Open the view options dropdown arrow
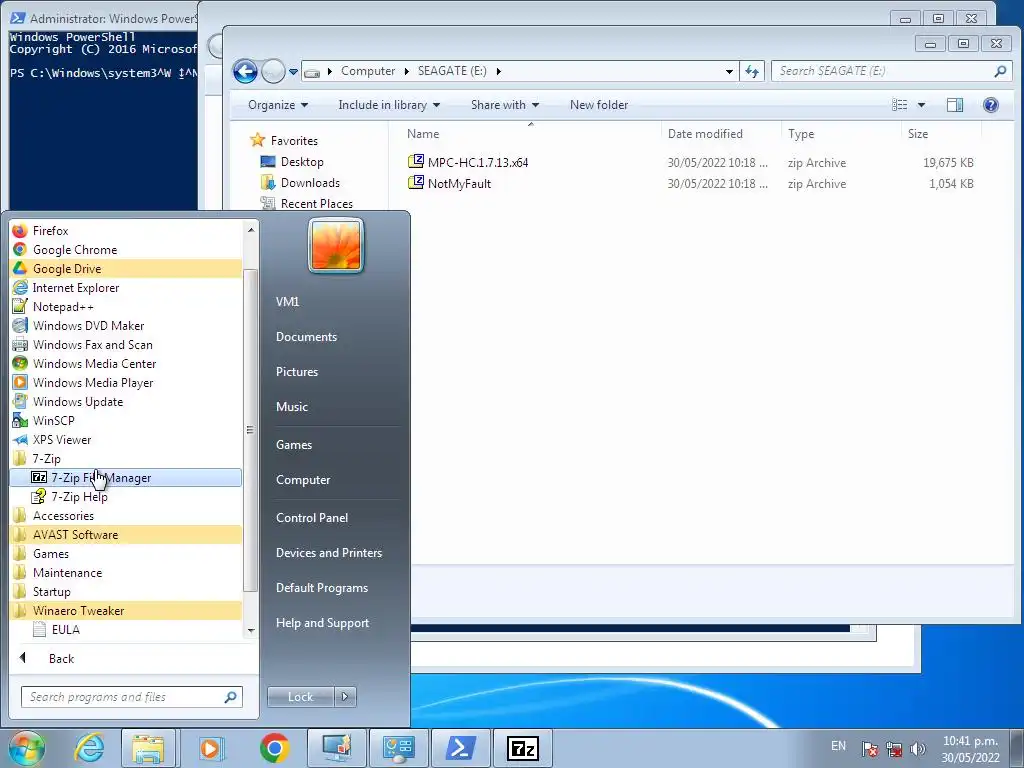This screenshot has height=768, width=1024. click(921, 104)
